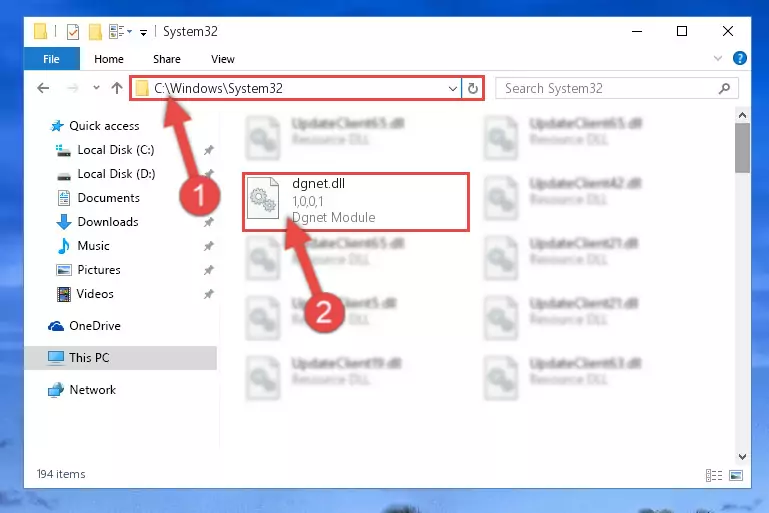Click the Videos film strip icon
769x513 pixels.
click(64, 294)
